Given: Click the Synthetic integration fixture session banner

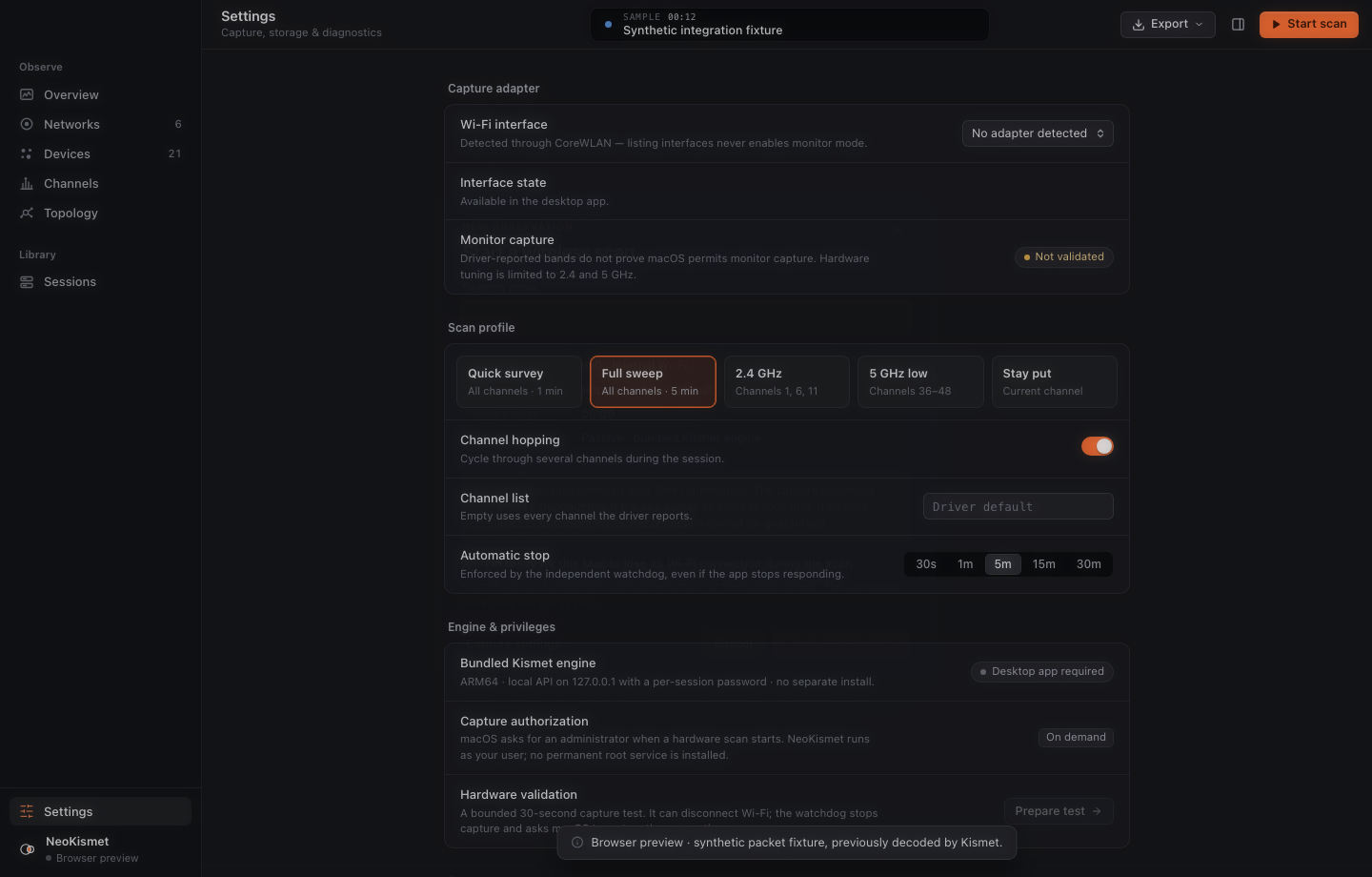Looking at the screenshot, I should 790,25.
